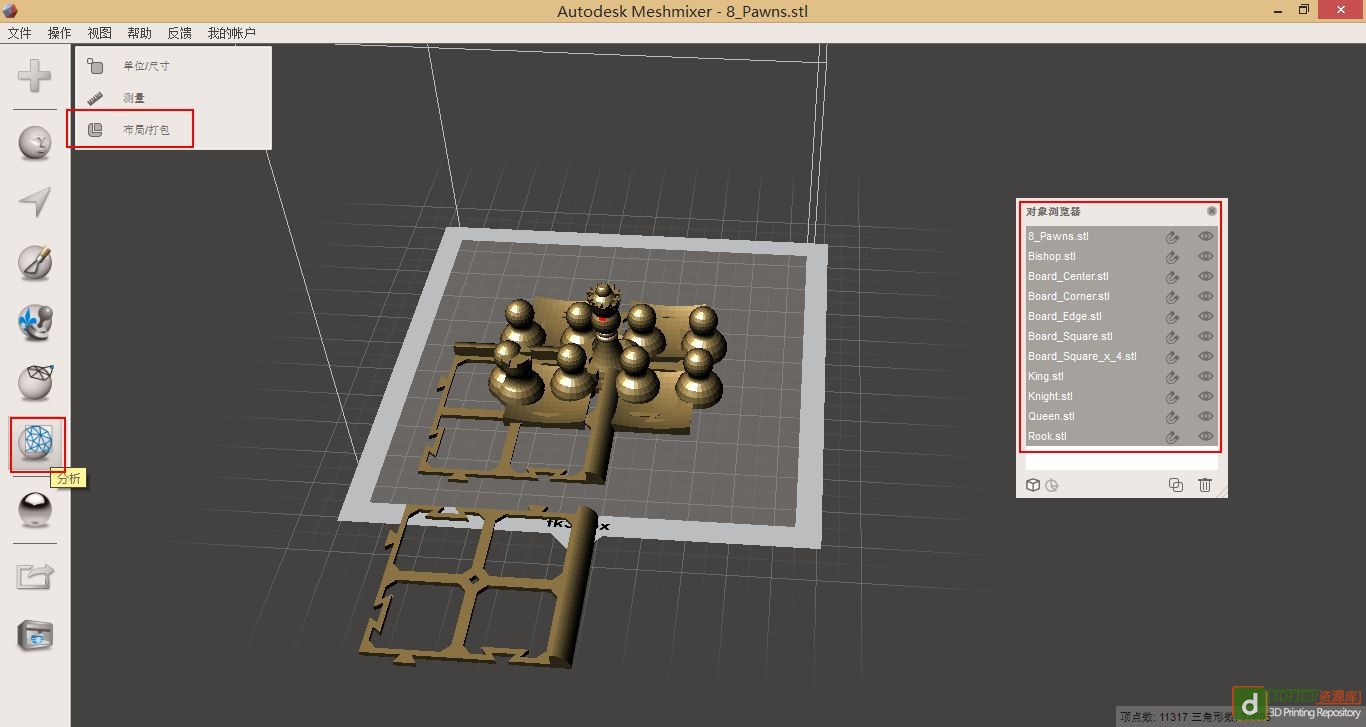The image size is (1366, 727).
Task: Open the Meshmix face tool
Action: [x=35, y=143]
